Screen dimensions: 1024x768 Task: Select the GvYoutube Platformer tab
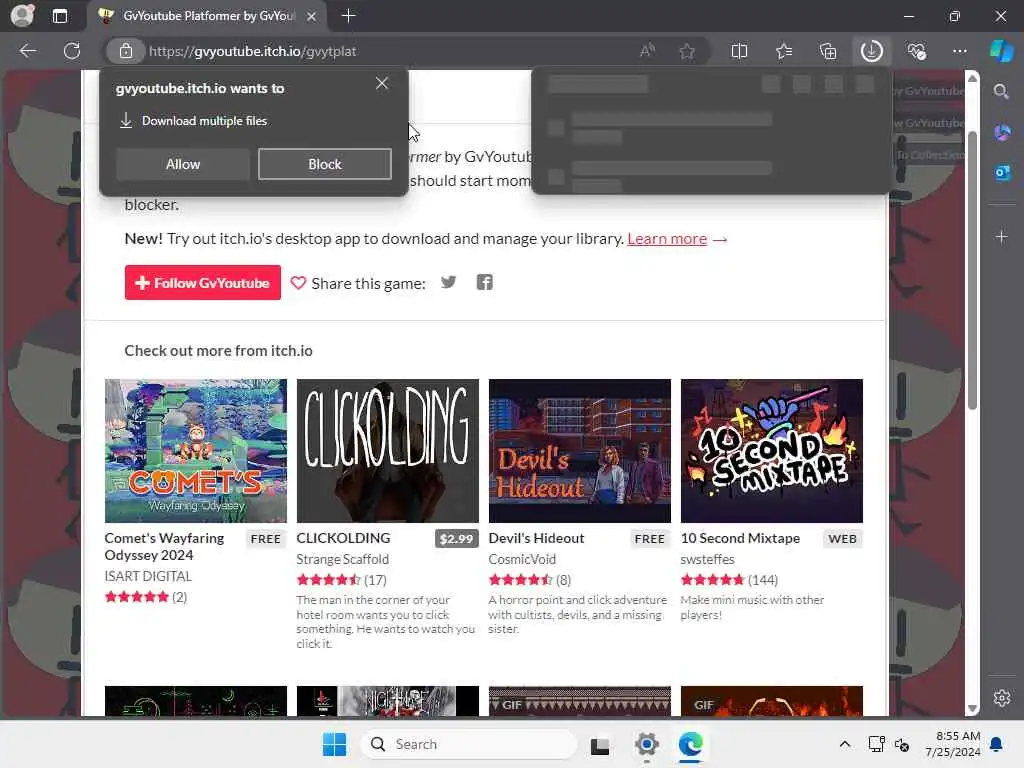click(208, 16)
